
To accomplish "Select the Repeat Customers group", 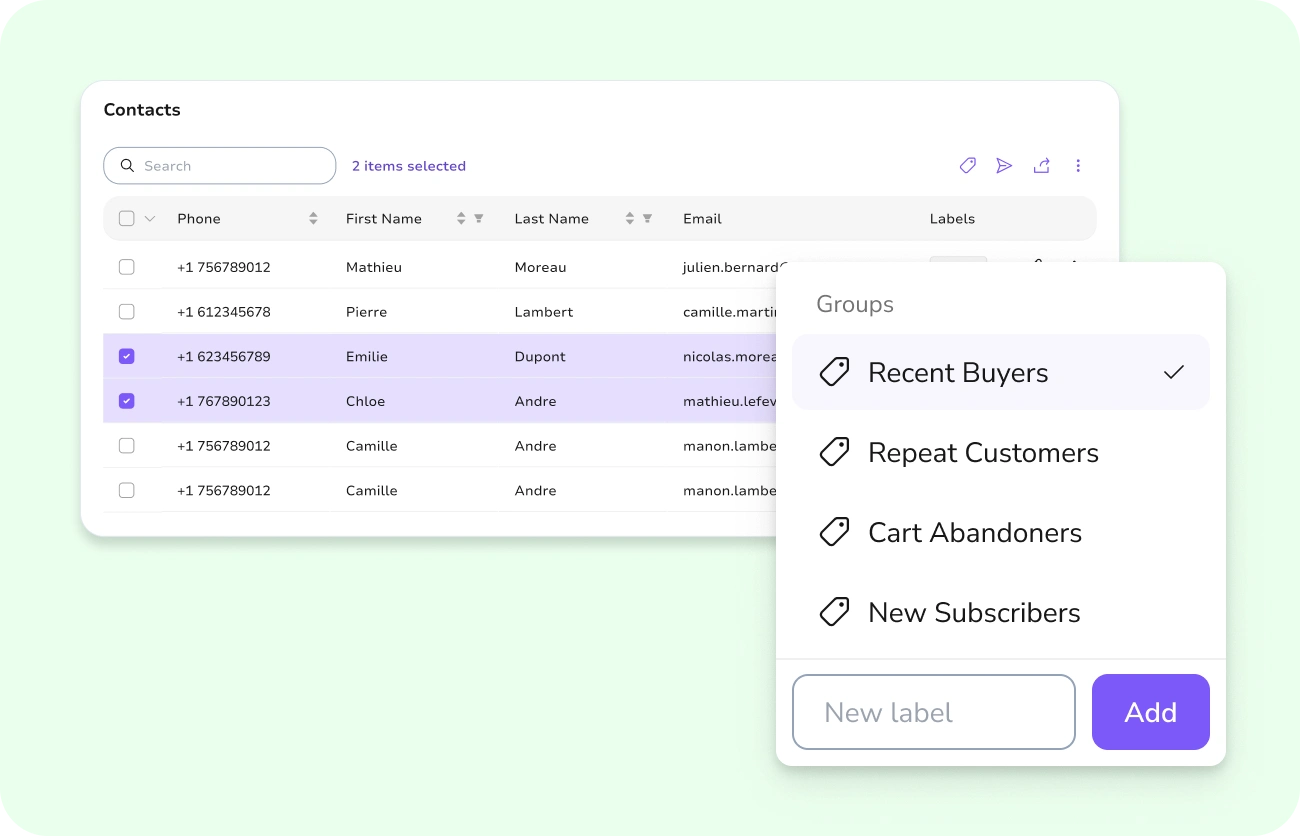I will pyautogui.click(x=983, y=452).
